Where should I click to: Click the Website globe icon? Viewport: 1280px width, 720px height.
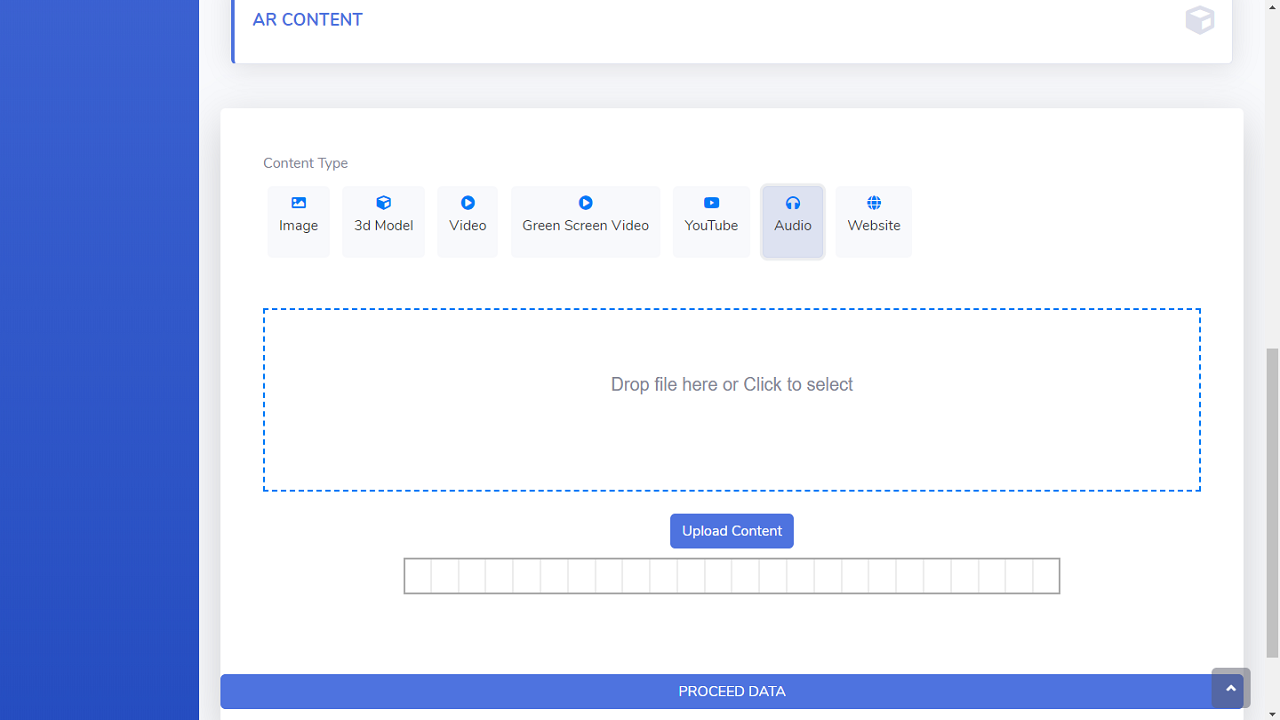[x=873, y=203]
